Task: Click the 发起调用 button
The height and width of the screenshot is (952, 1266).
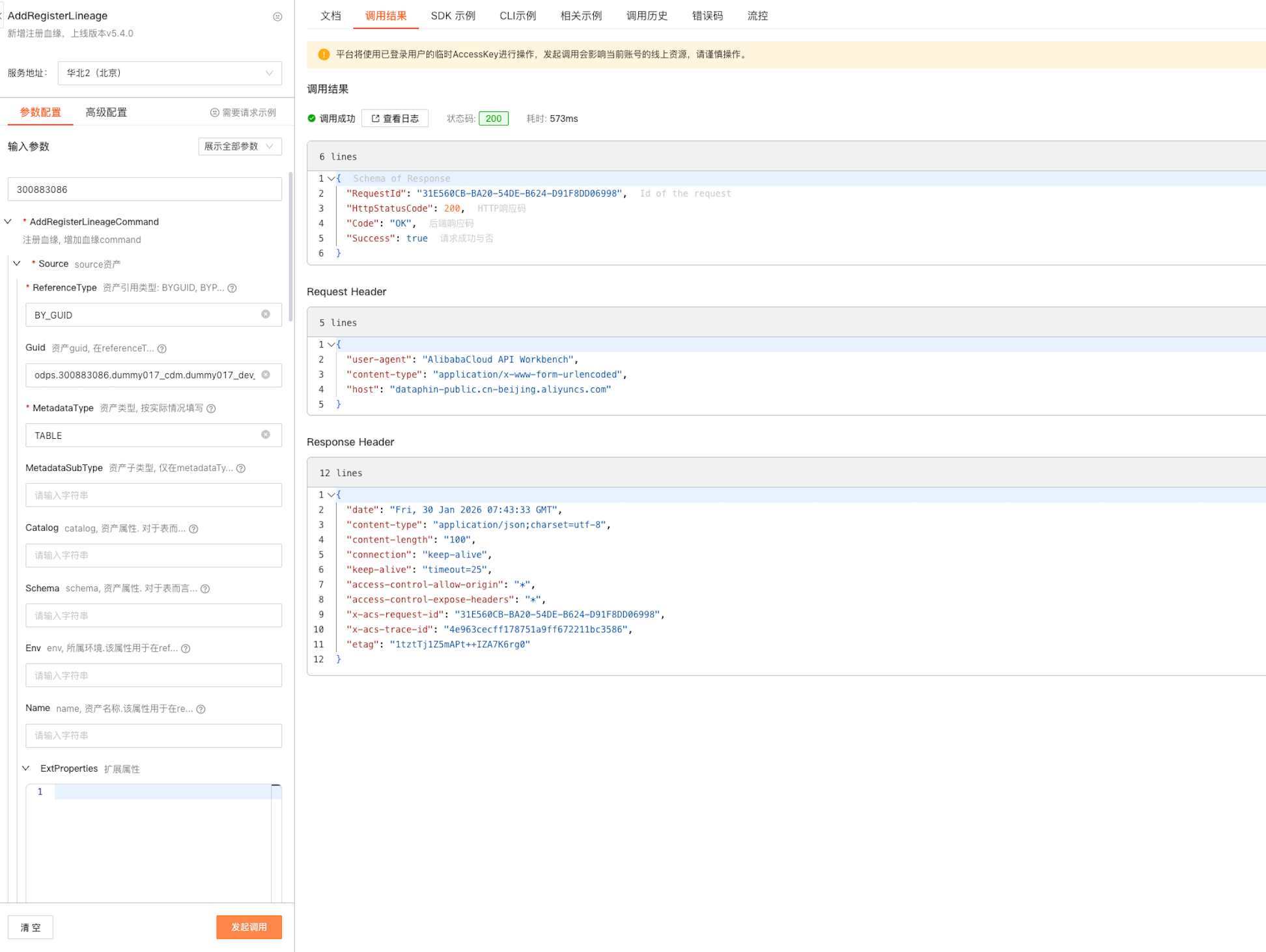Action: click(x=249, y=927)
